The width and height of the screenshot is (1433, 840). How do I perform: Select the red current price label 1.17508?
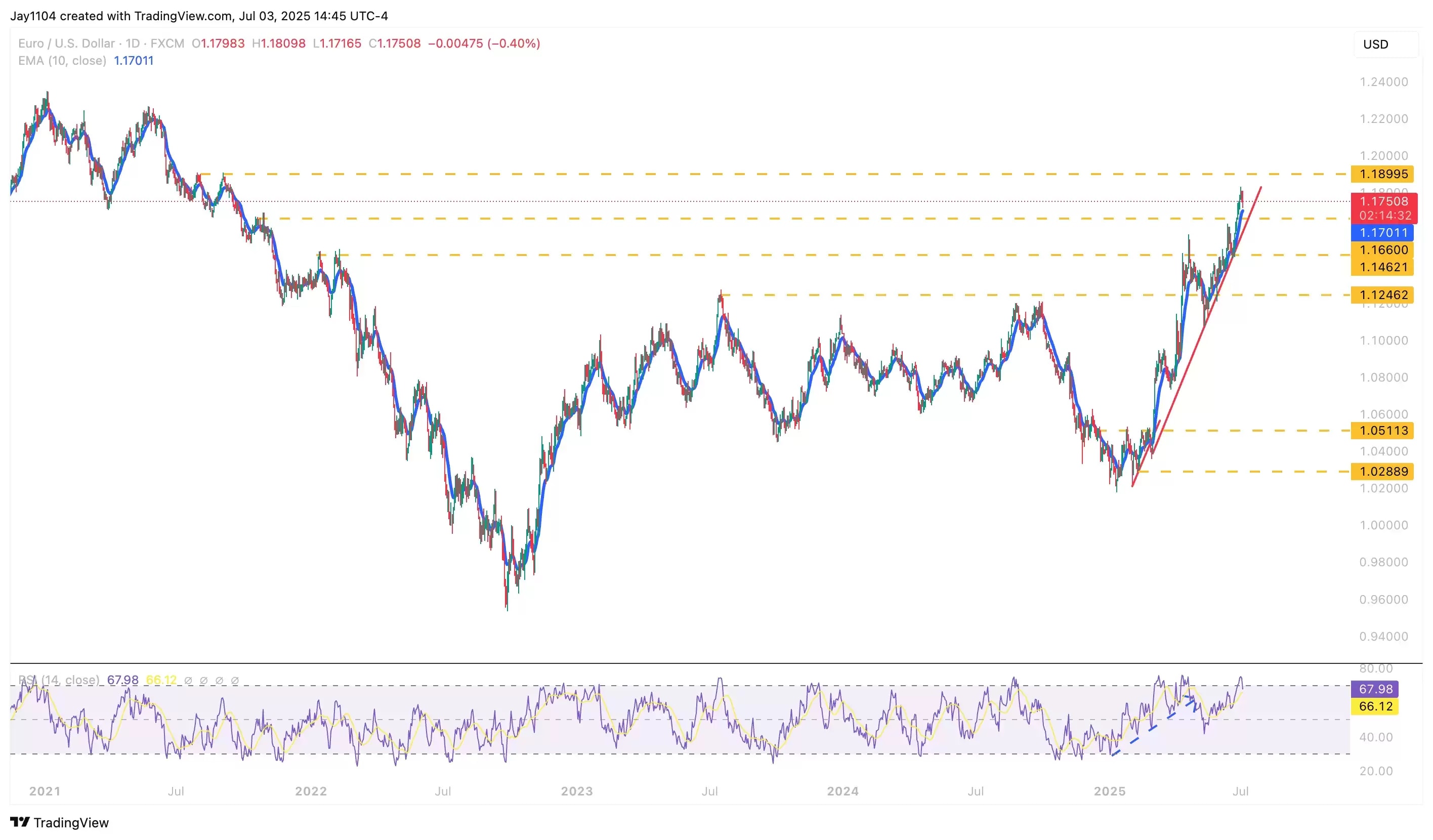[x=1383, y=201]
